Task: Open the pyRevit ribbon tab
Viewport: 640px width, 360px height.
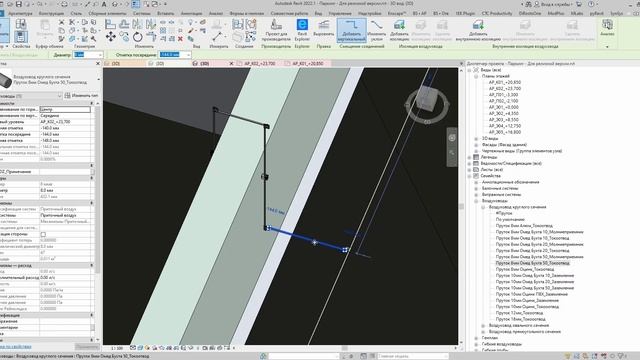Action: 596,13
